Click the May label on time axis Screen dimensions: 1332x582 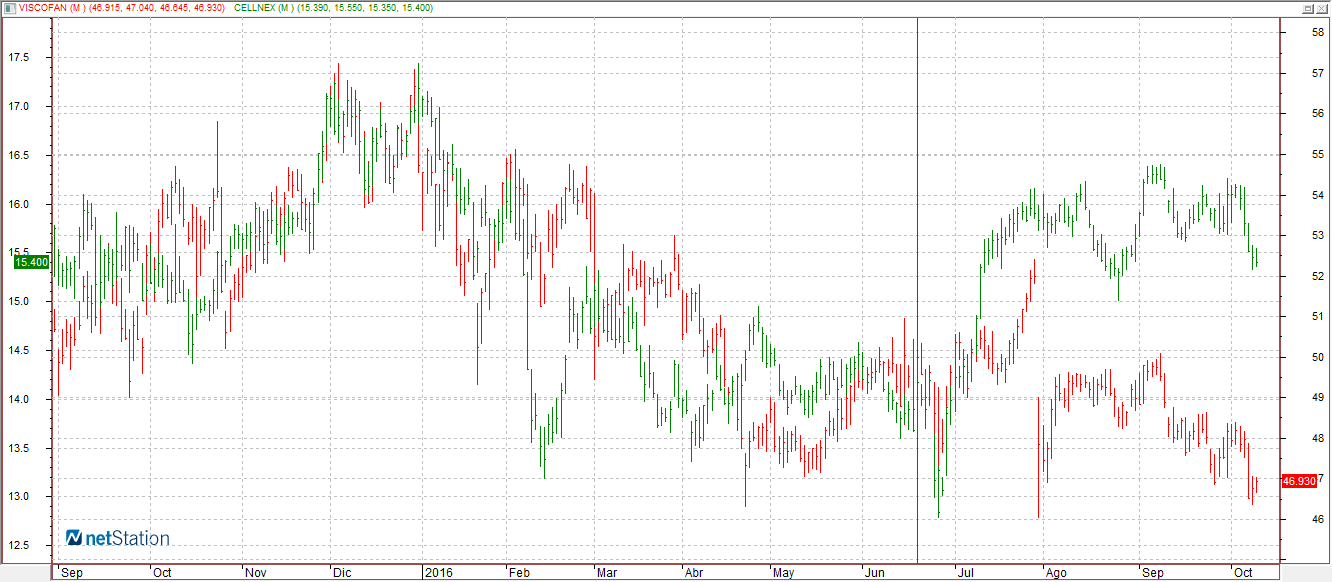[784, 573]
